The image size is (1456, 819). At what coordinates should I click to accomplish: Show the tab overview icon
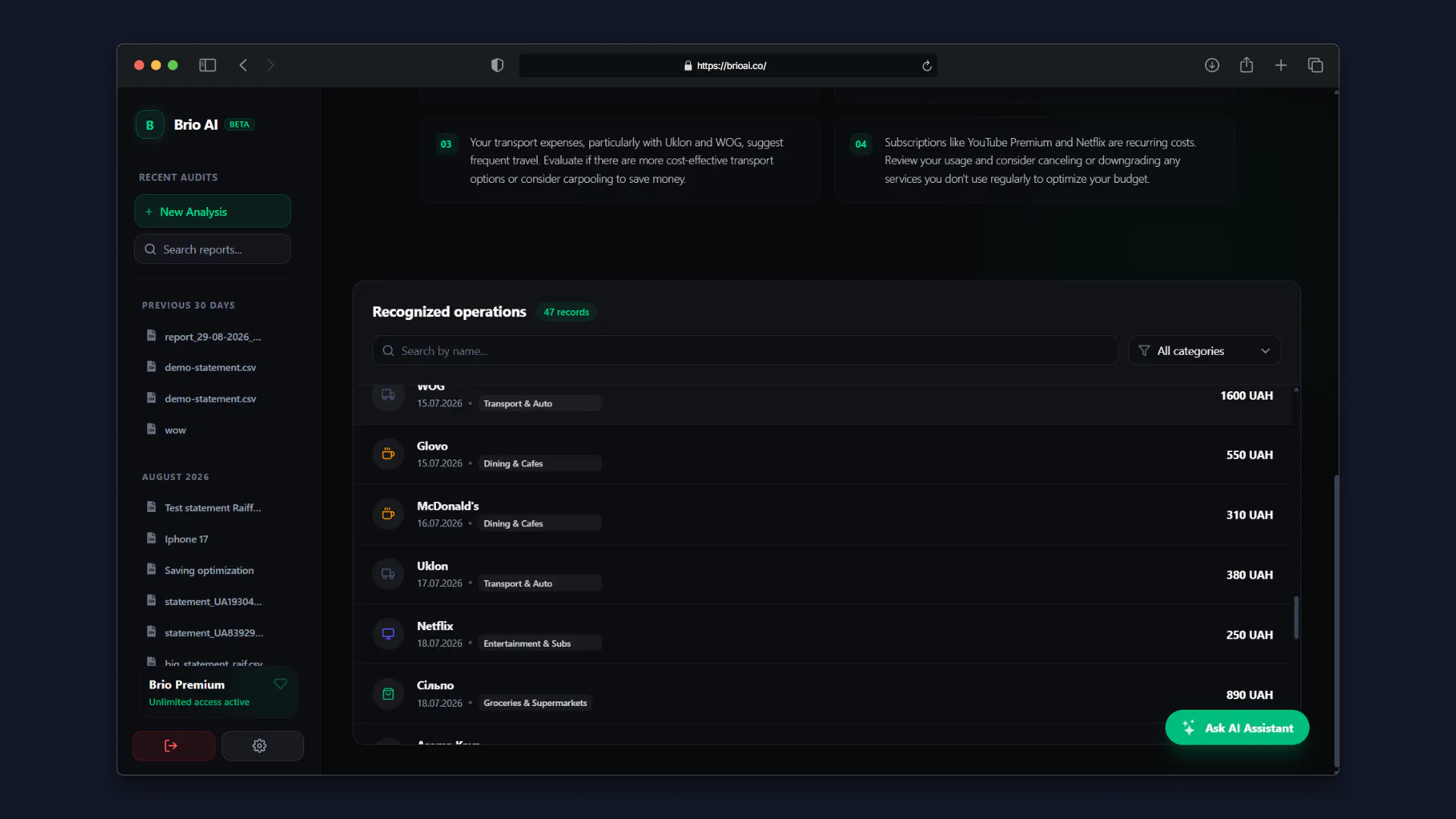tap(1316, 65)
